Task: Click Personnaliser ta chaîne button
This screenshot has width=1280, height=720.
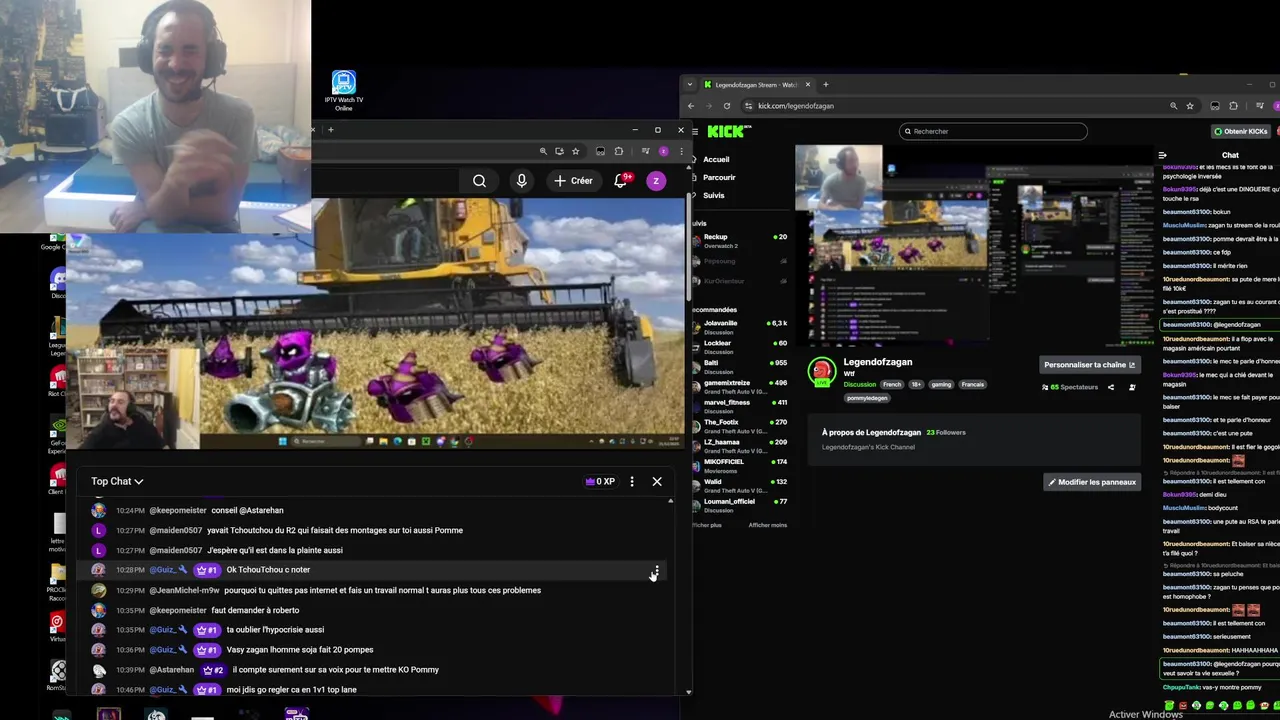Action: 1090,365
